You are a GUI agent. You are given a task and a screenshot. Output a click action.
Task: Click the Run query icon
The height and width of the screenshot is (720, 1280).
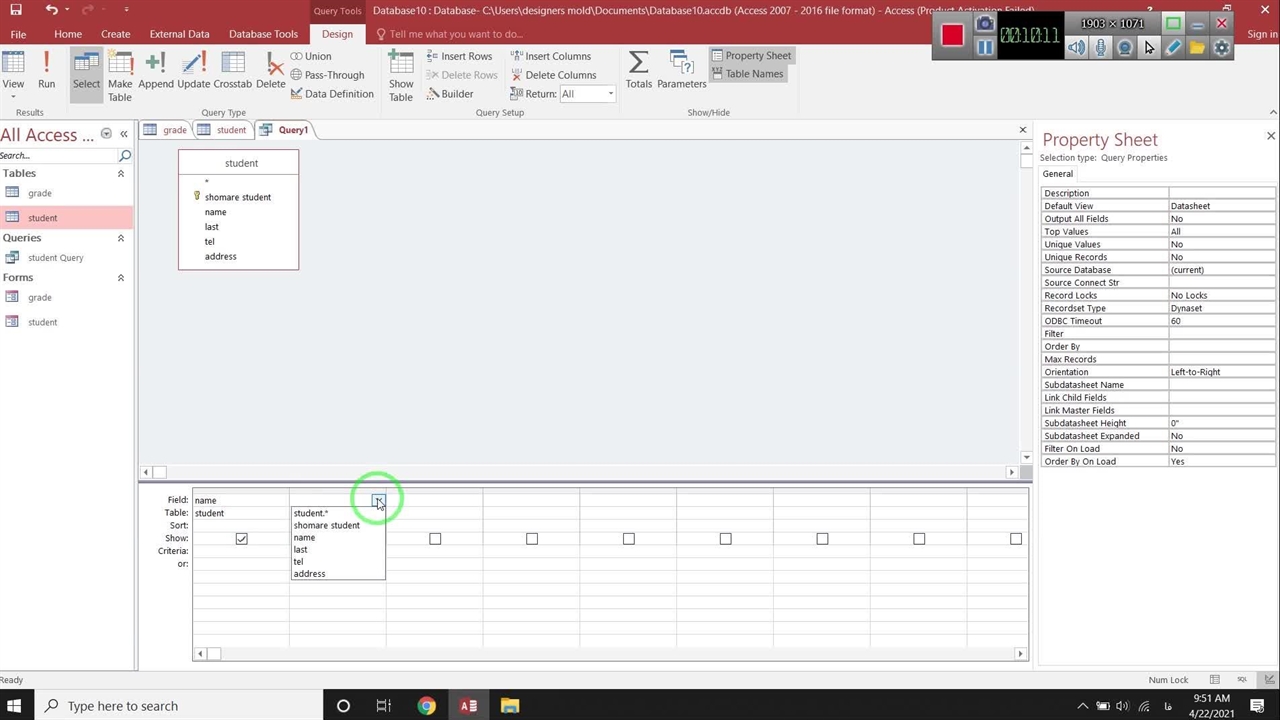(x=46, y=70)
